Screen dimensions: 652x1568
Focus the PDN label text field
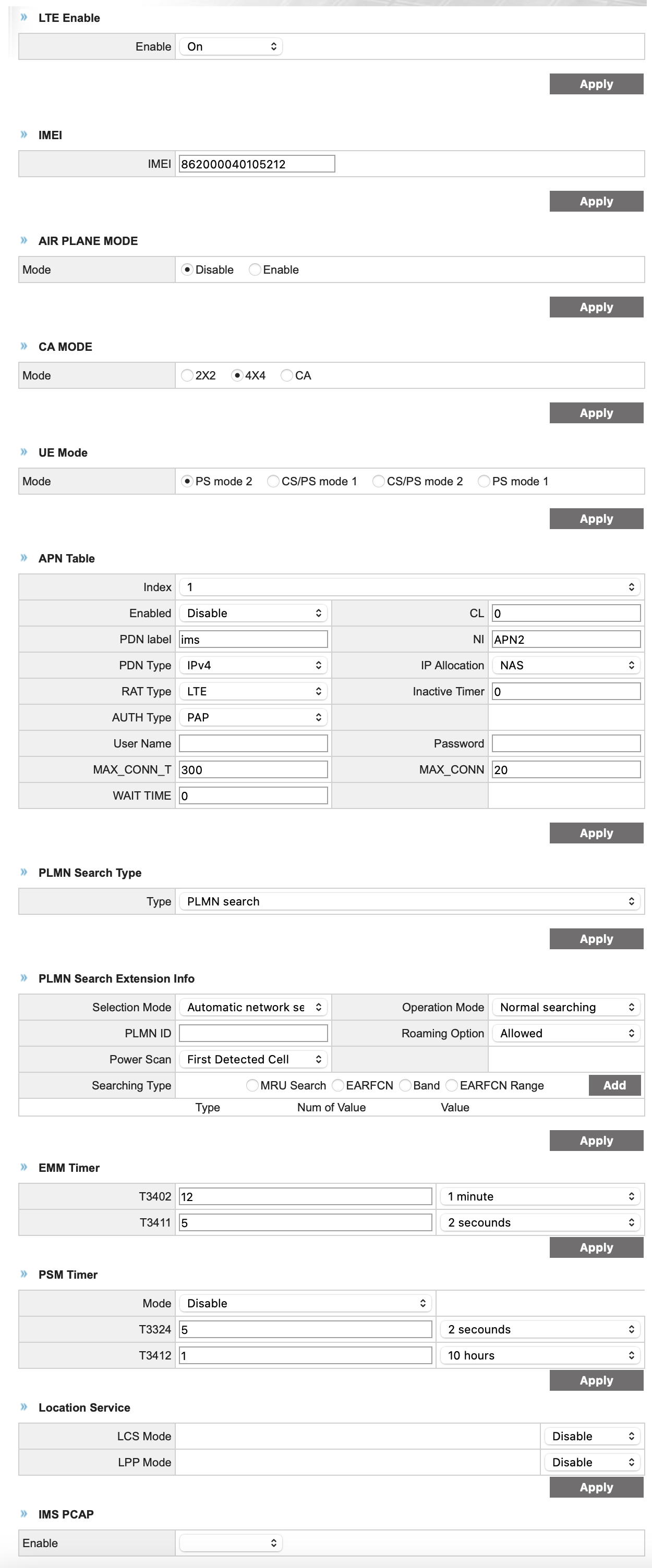[253, 639]
